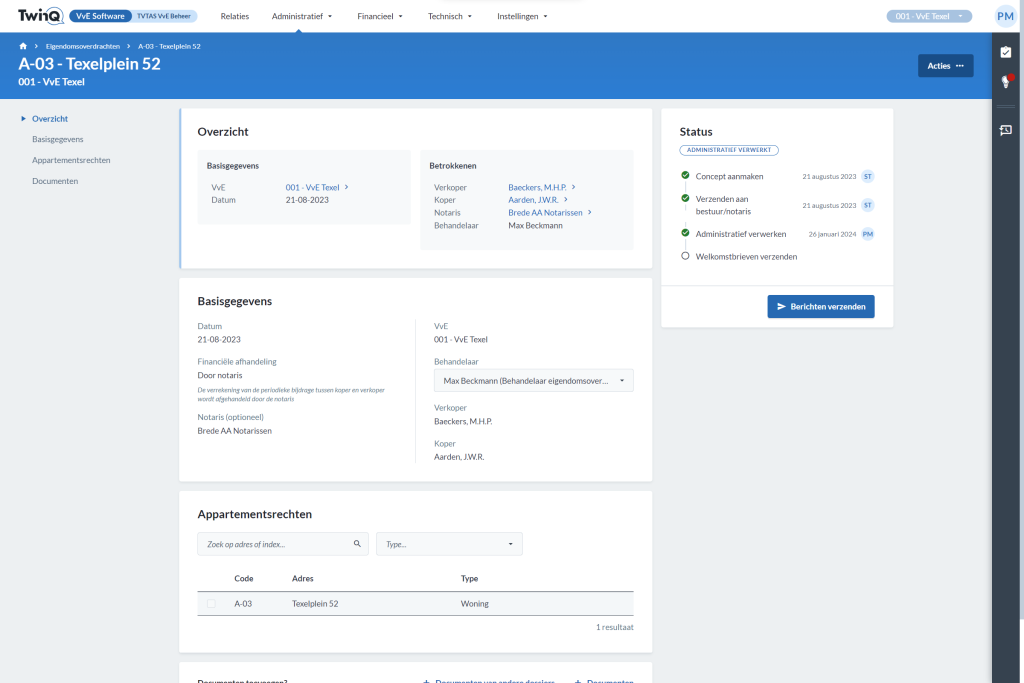The height and width of the screenshot is (683, 1024).
Task: Click the Welkomstbrieven verzenden status circle
Action: 685,256
